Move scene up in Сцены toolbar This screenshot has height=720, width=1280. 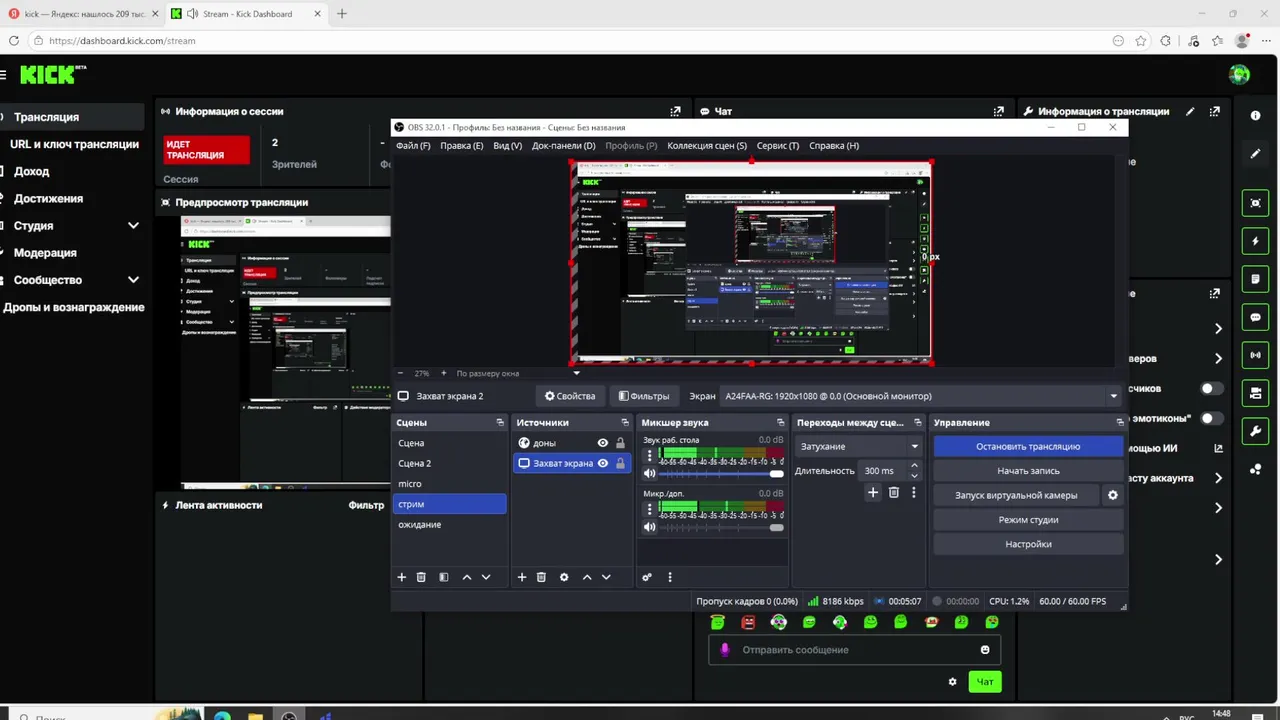(467, 577)
